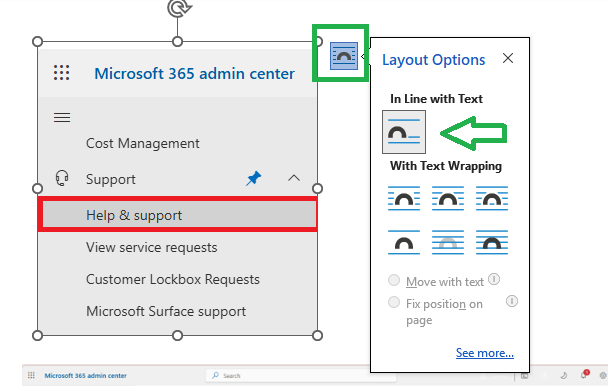This screenshot has height=386, width=608.
Task: Select the Help & support menu entry
Action: [x=178, y=215]
